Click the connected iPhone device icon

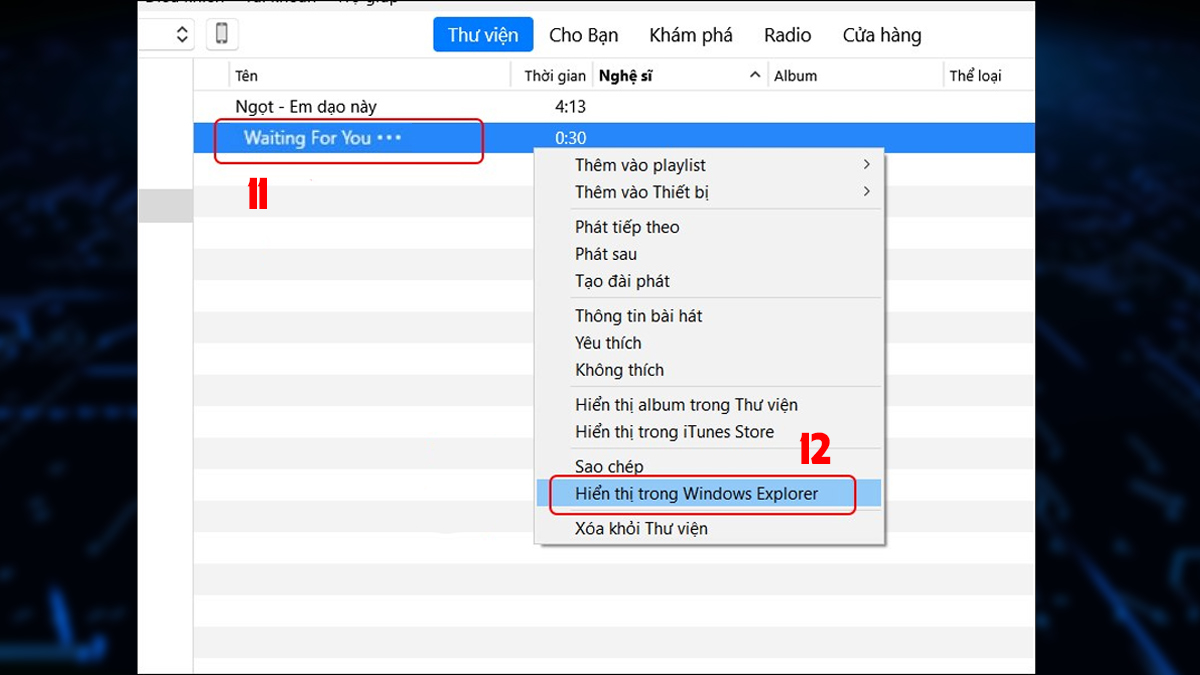click(x=221, y=33)
